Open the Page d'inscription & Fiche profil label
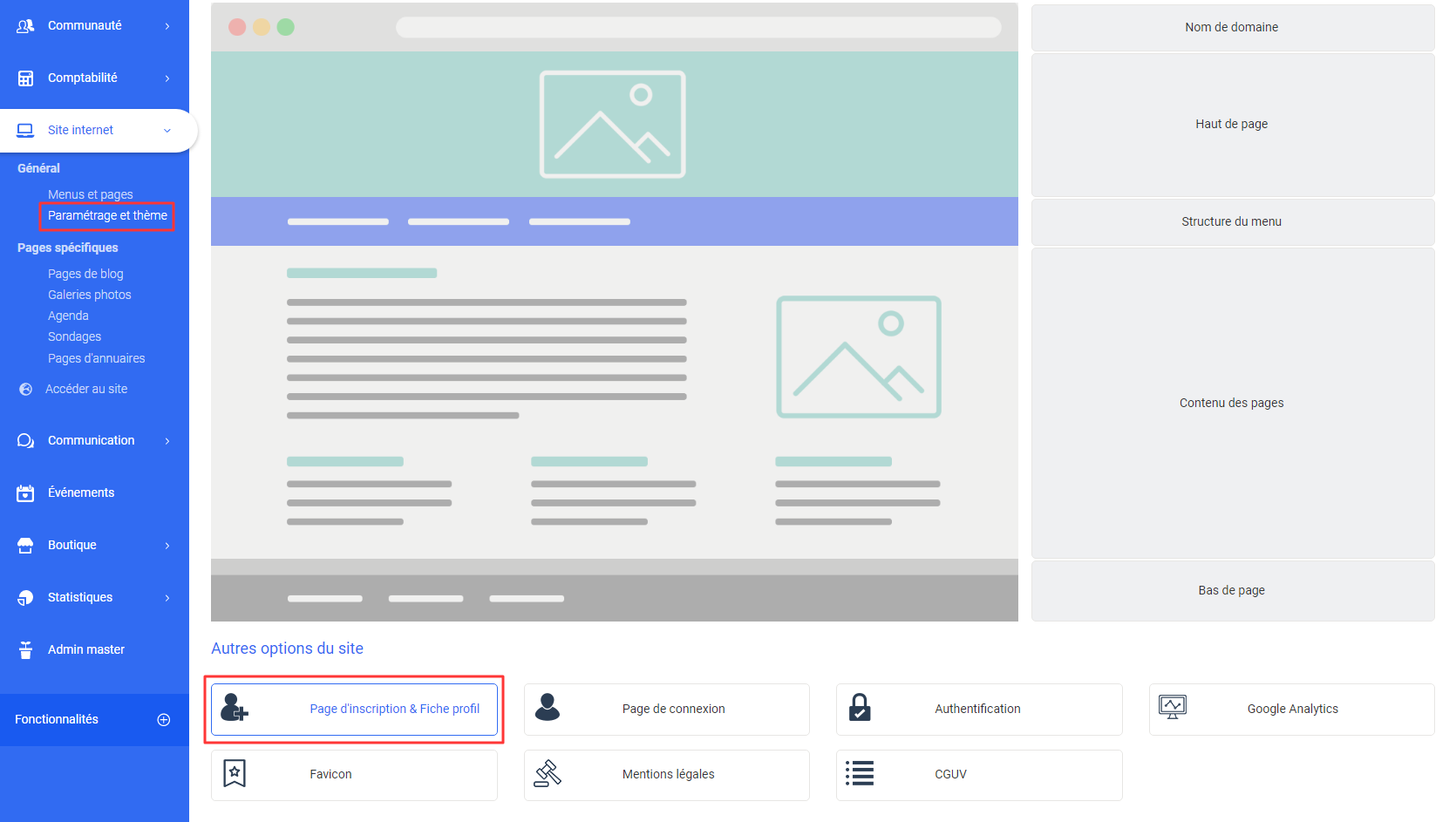Screen dimensions: 1456x822 [395, 709]
